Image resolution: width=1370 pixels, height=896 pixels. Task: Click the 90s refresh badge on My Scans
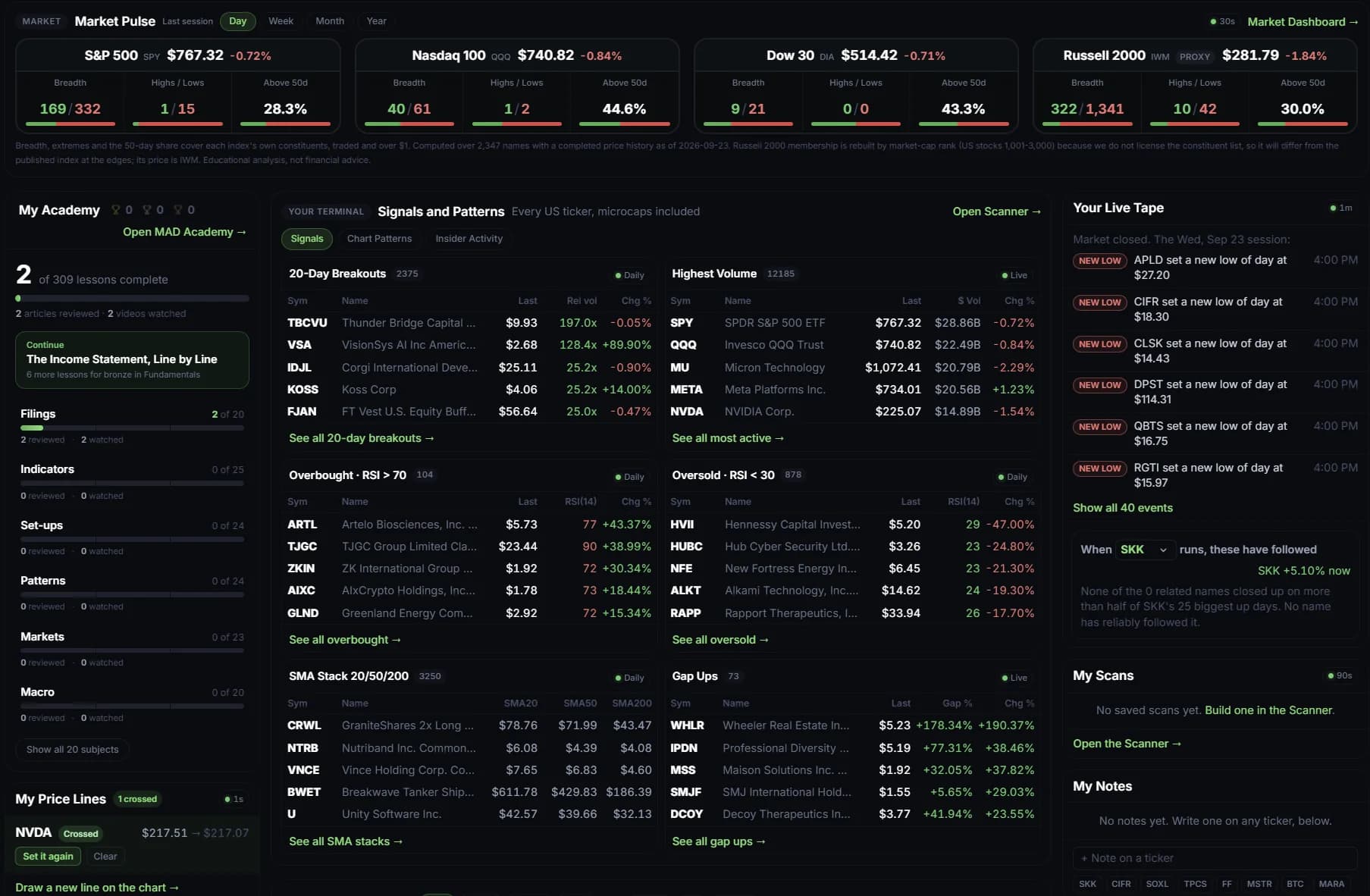(x=1340, y=675)
